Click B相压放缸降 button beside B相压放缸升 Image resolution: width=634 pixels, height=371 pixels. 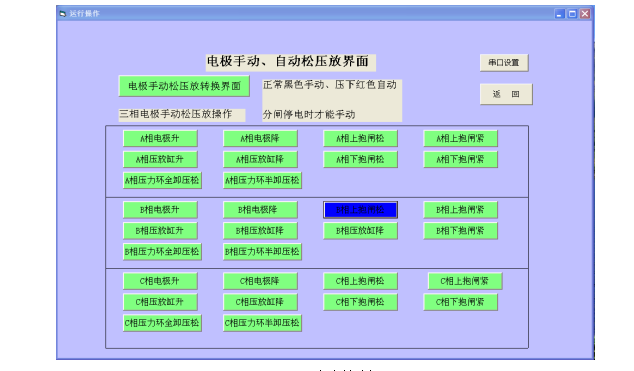(x=260, y=231)
